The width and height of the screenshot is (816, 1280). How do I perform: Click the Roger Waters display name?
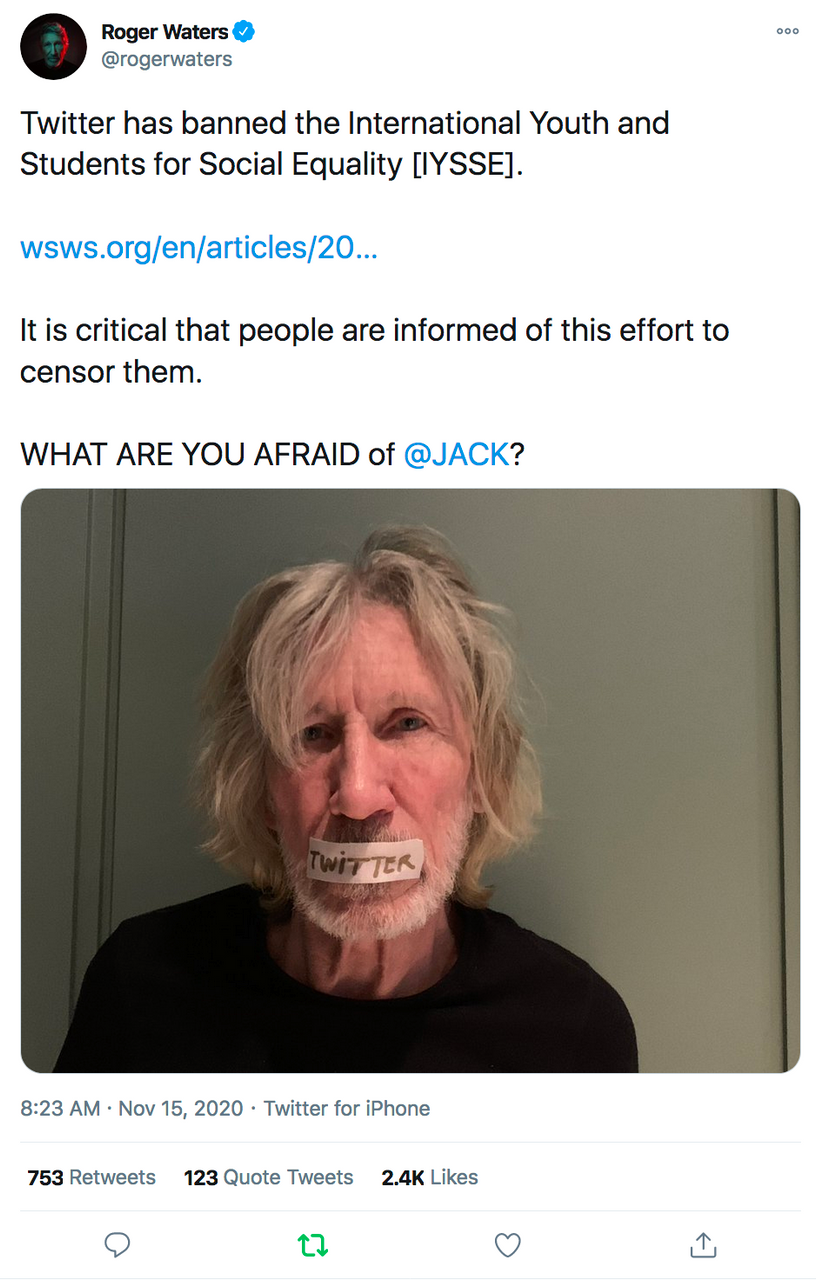point(164,32)
